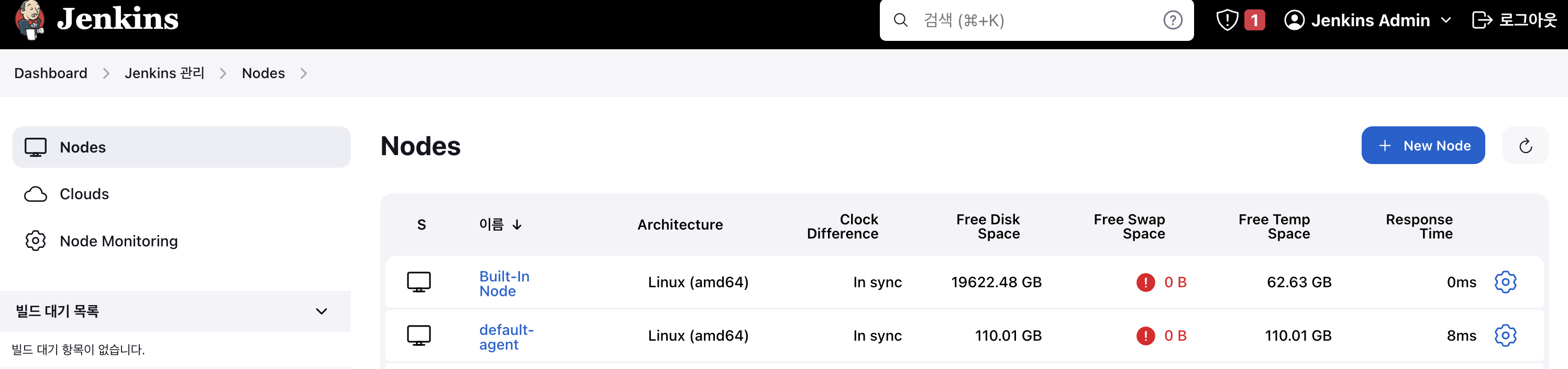Click the 0 B swap value for Built-In Node
Screen dimensions: 1568x369
point(1175,282)
